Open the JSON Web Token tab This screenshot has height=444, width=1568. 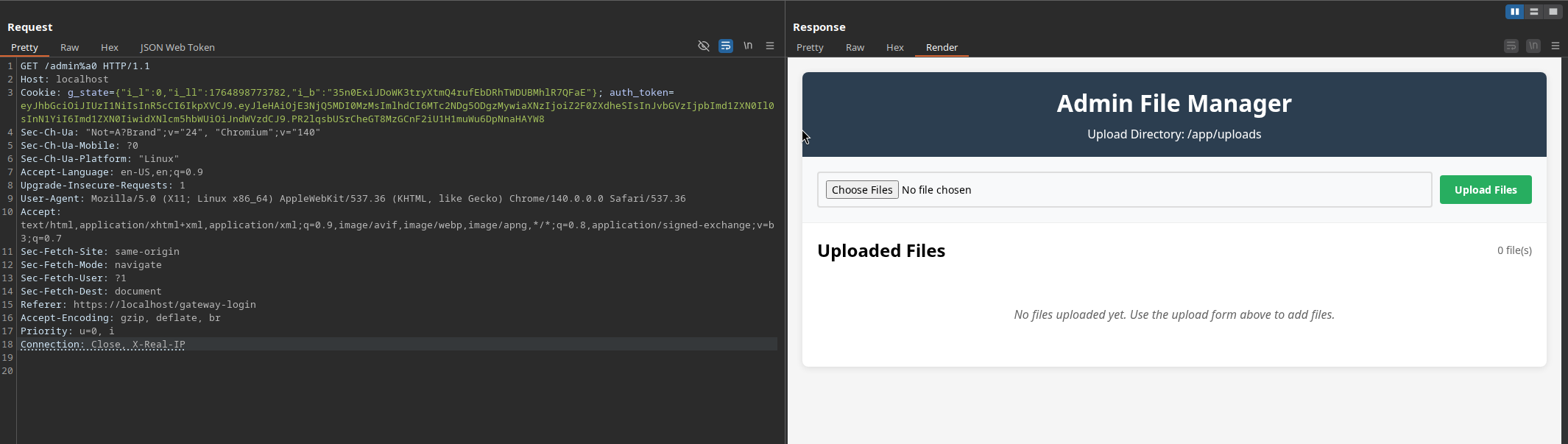pos(177,47)
